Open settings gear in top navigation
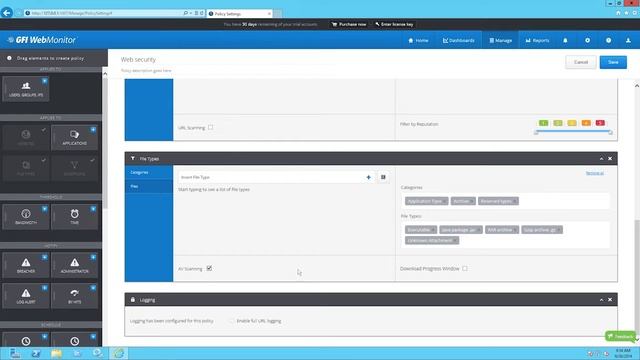This screenshot has height=360, width=640. point(587,40)
